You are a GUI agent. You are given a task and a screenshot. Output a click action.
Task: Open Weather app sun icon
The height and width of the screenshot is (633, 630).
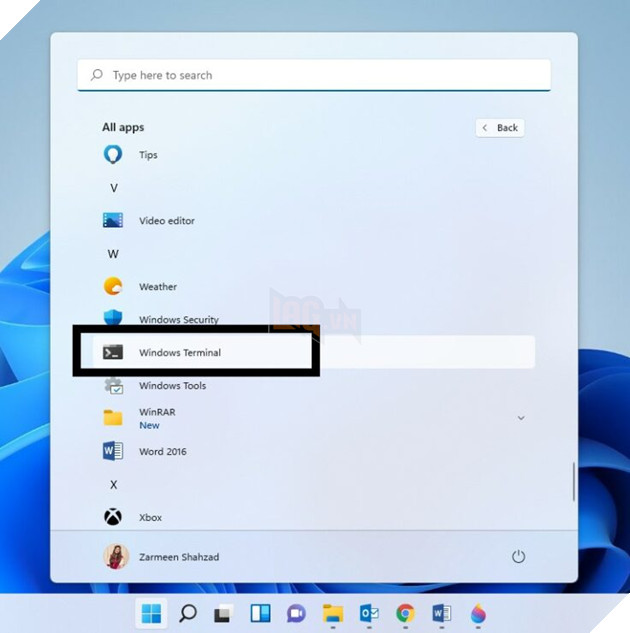coord(113,286)
